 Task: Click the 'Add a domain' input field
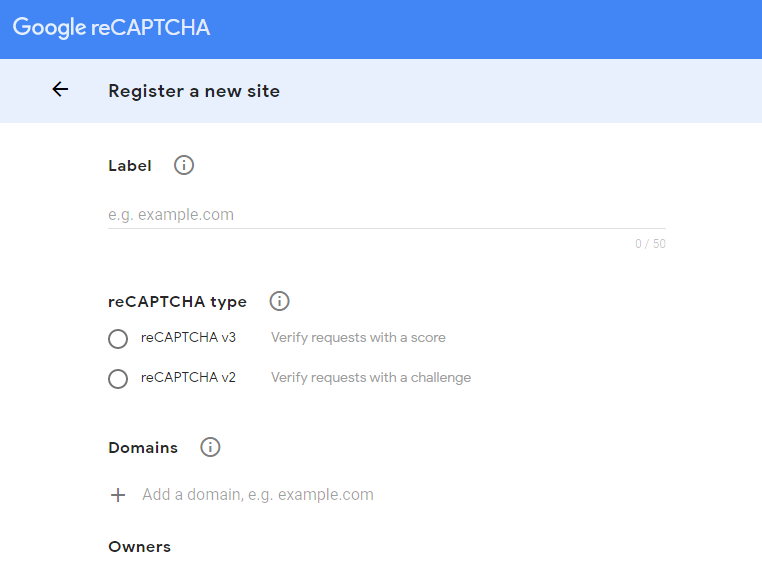coord(258,495)
